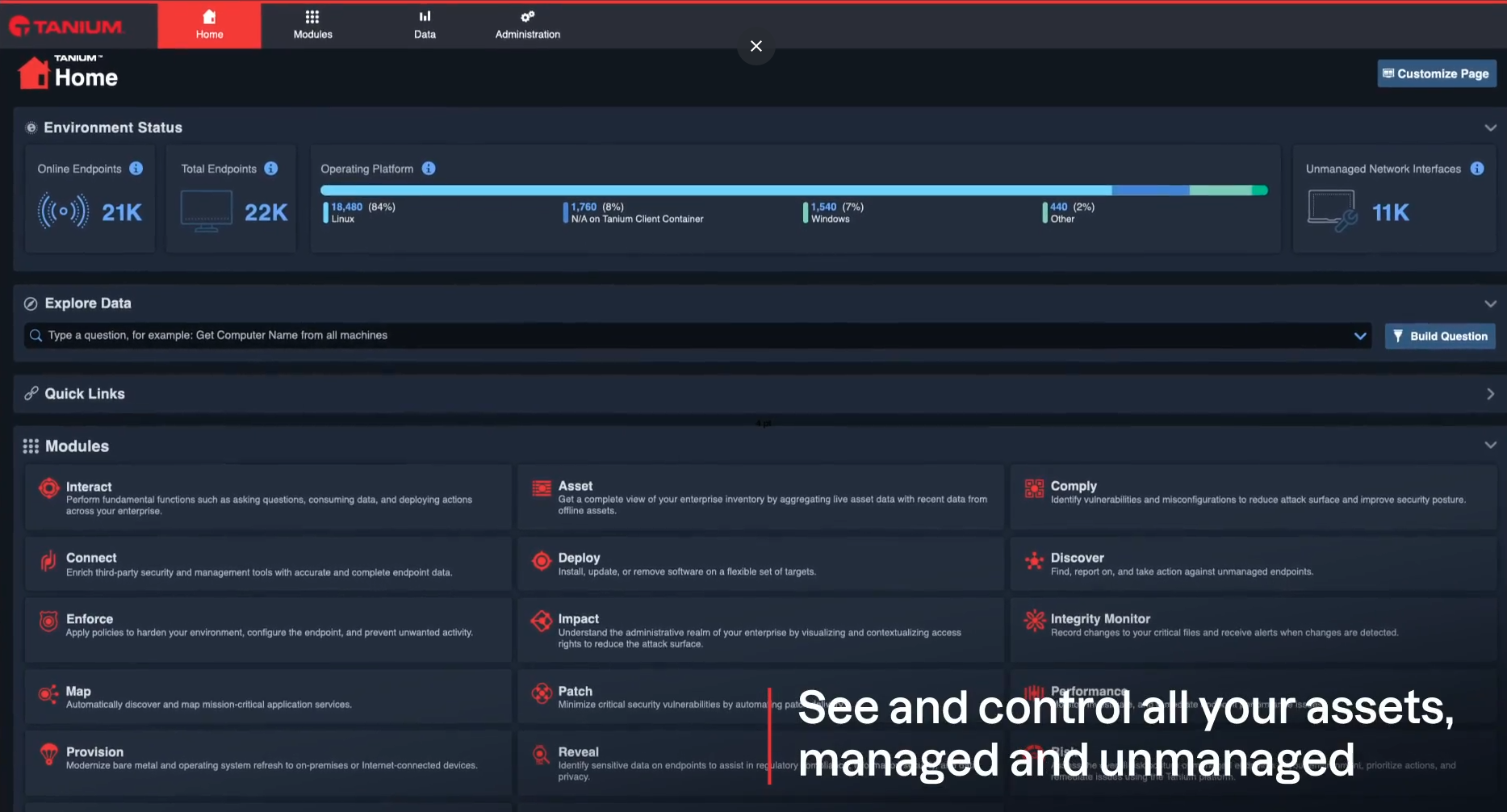Image resolution: width=1507 pixels, height=812 pixels.
Task: Click the Quick Links chain icon
Action: tap(31, 393)
